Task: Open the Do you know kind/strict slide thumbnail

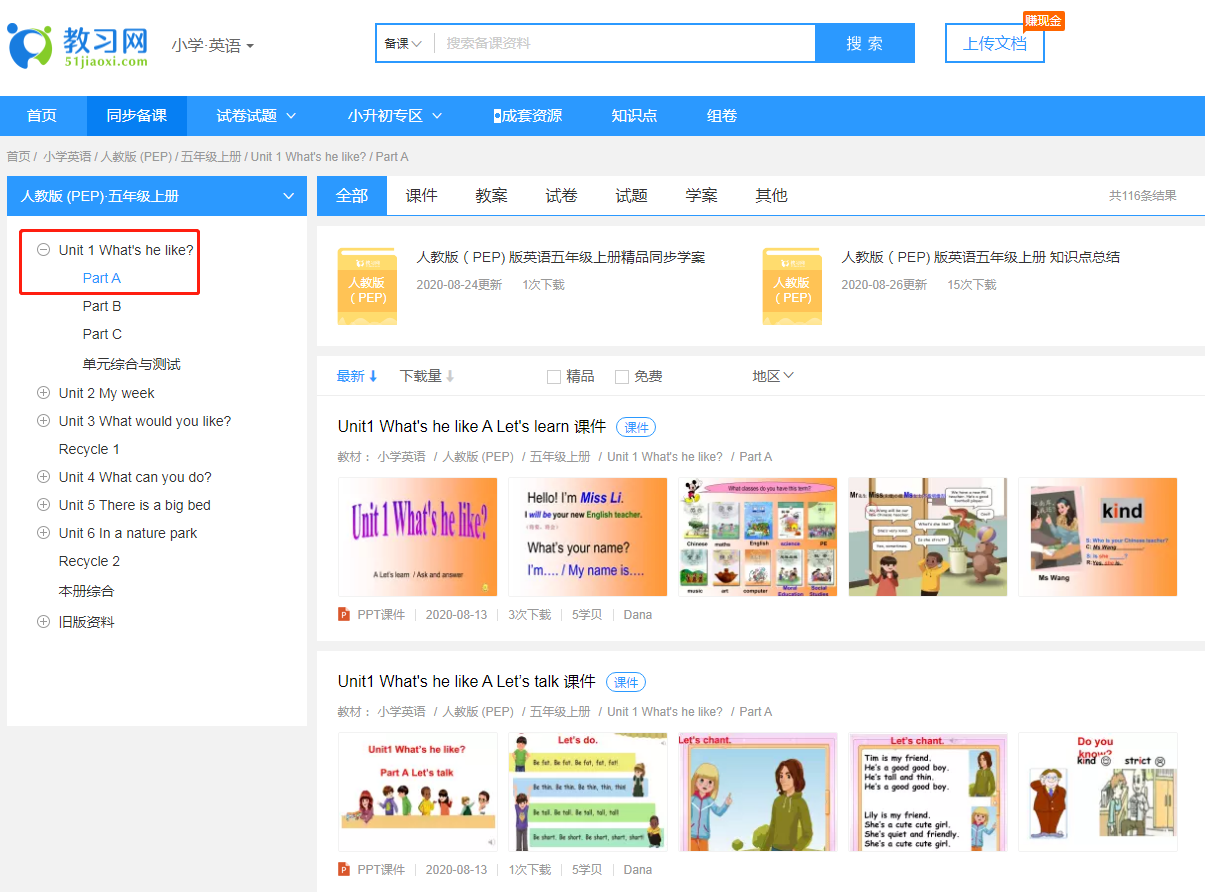Action: point(1098,792)
